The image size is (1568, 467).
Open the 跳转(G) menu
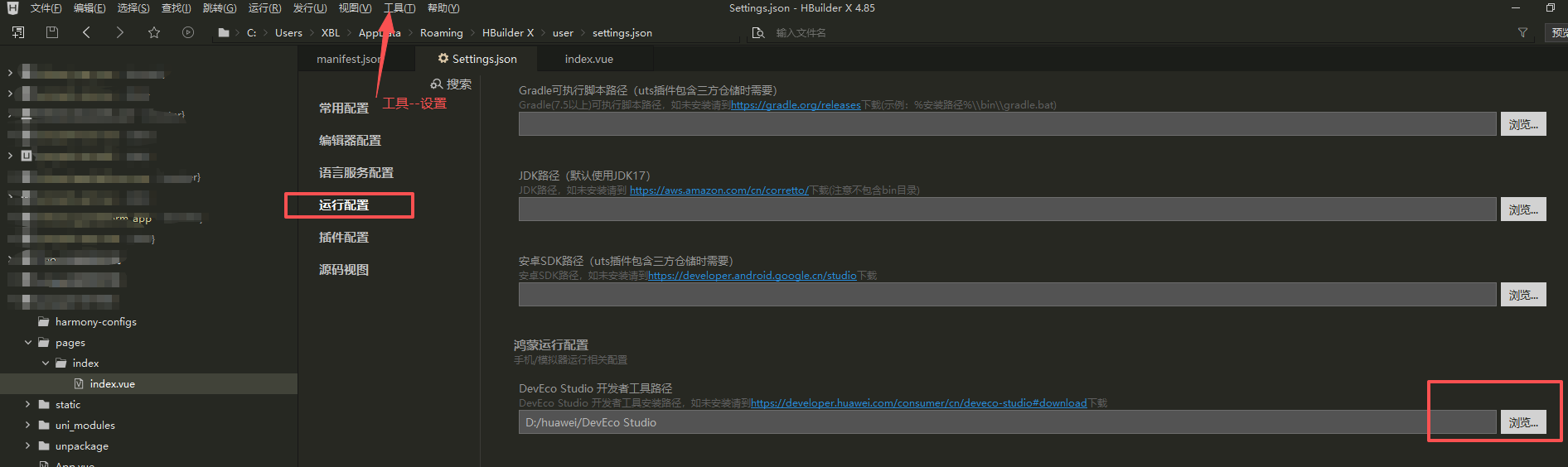[220, 8]
